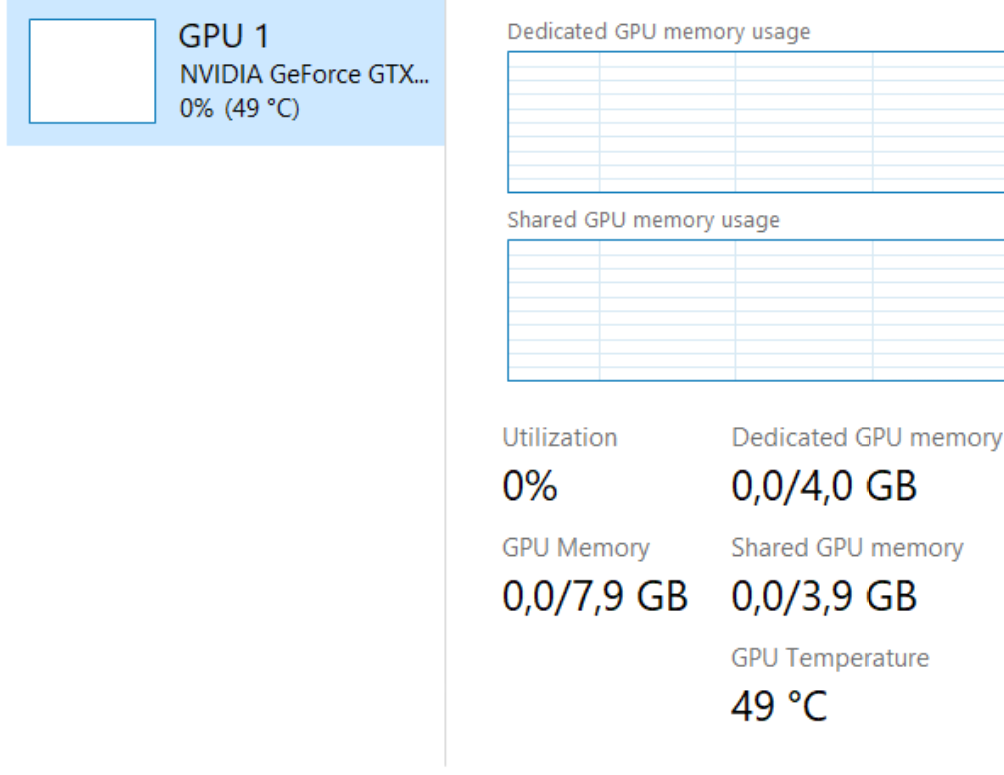The image size is (1004, 775).
Task: Click the GPU Temperature label
Action: point(830,657)
